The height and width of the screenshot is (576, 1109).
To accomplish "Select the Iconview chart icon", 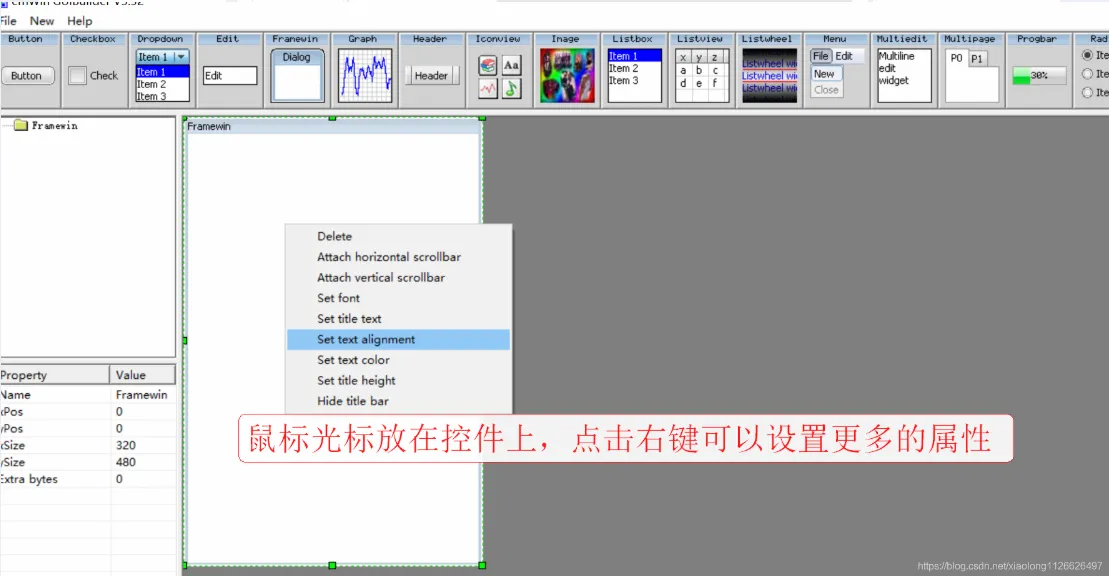I will (x=487, y=89).
